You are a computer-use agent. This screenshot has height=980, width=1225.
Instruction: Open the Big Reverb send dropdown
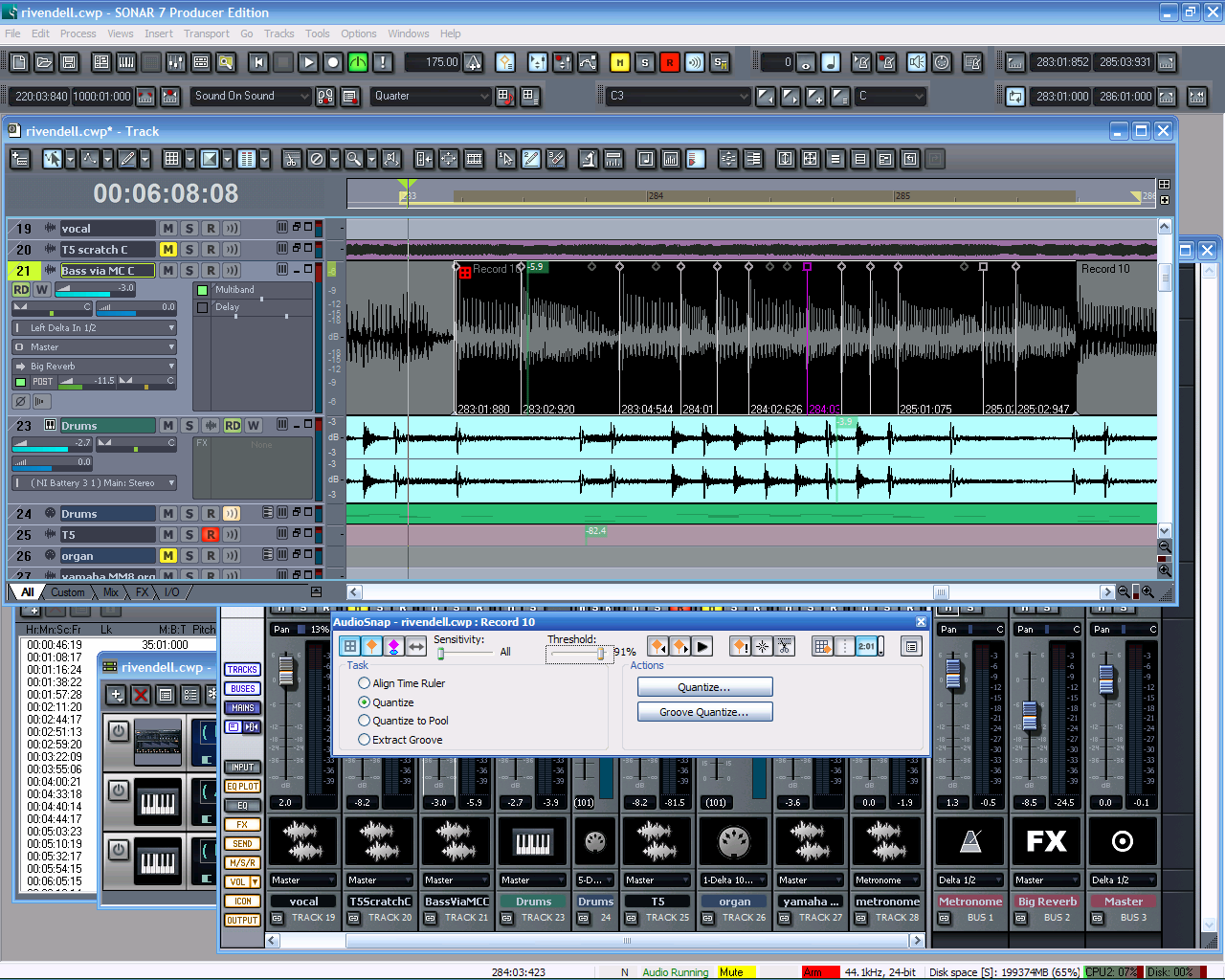pyautogui.click(x=94, y=367)
